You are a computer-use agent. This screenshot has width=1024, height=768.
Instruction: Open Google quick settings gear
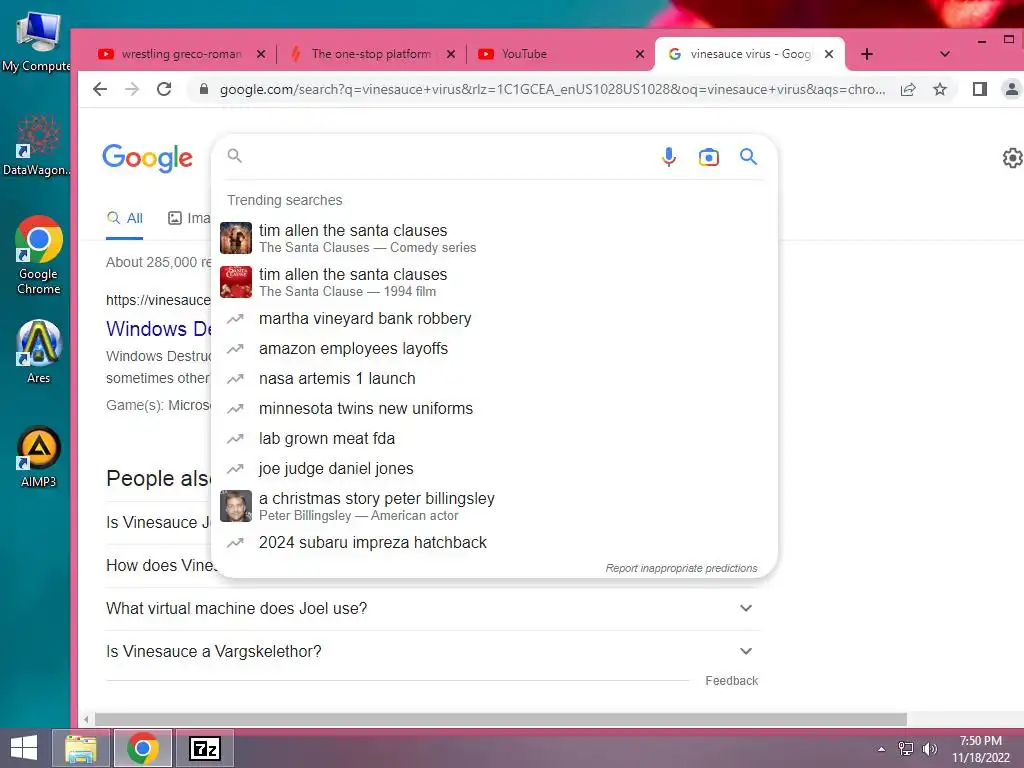1012,157
